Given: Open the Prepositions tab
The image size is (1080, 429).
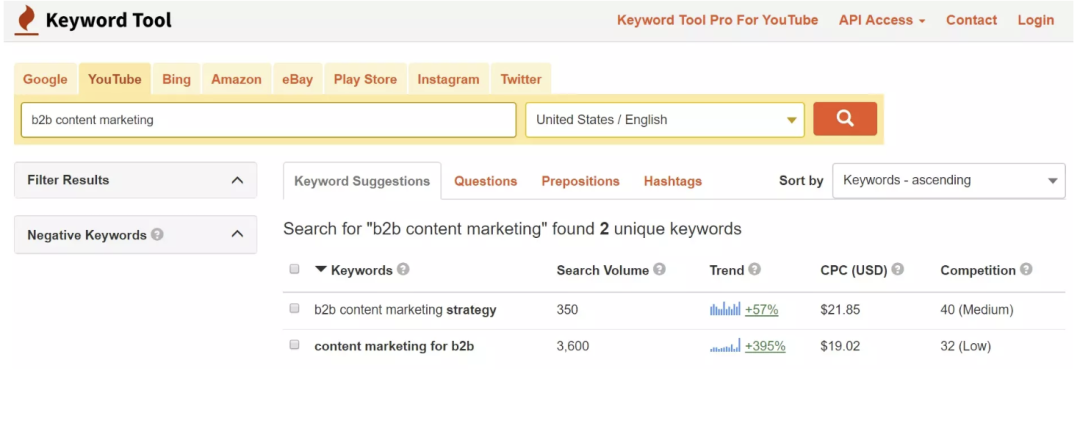Looking at the screenshot, I should [x=581, y=181].
